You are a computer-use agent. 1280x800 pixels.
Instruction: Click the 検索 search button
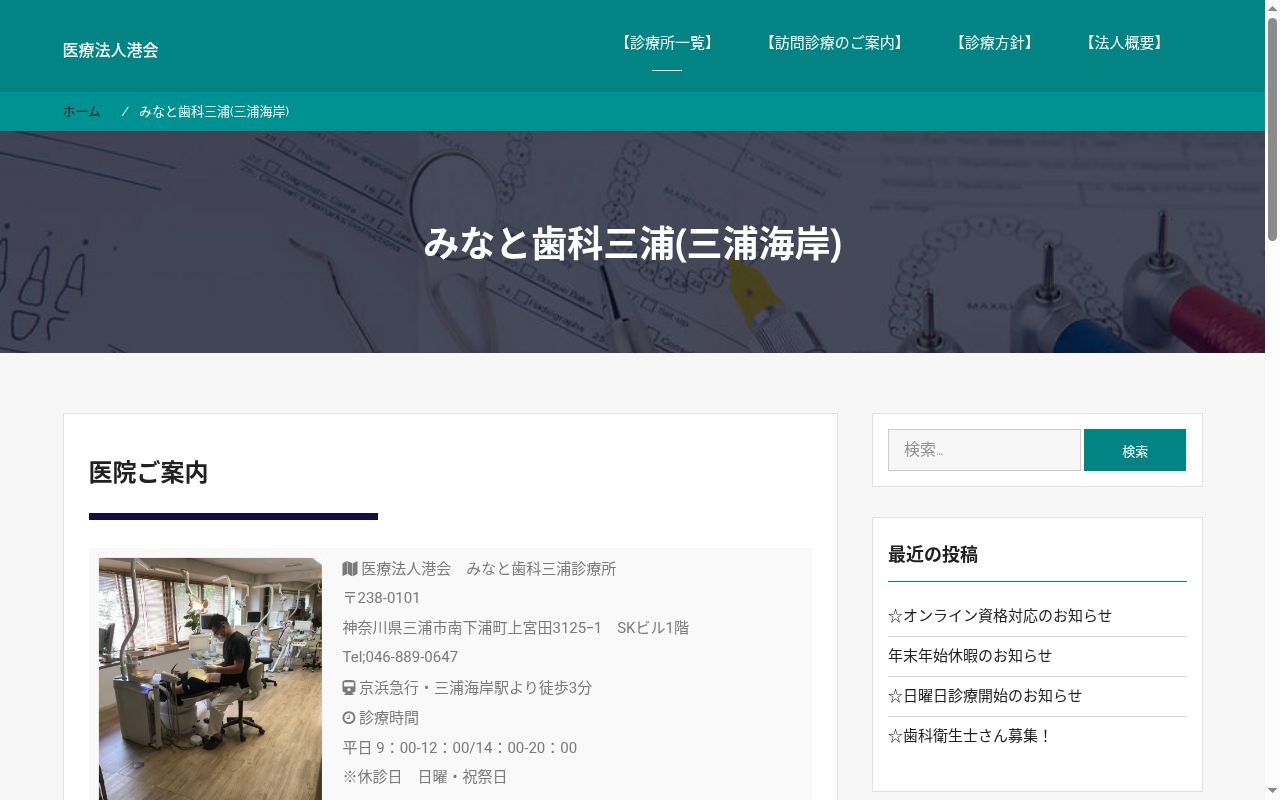pyautogui.click(x=1135, y=450)
